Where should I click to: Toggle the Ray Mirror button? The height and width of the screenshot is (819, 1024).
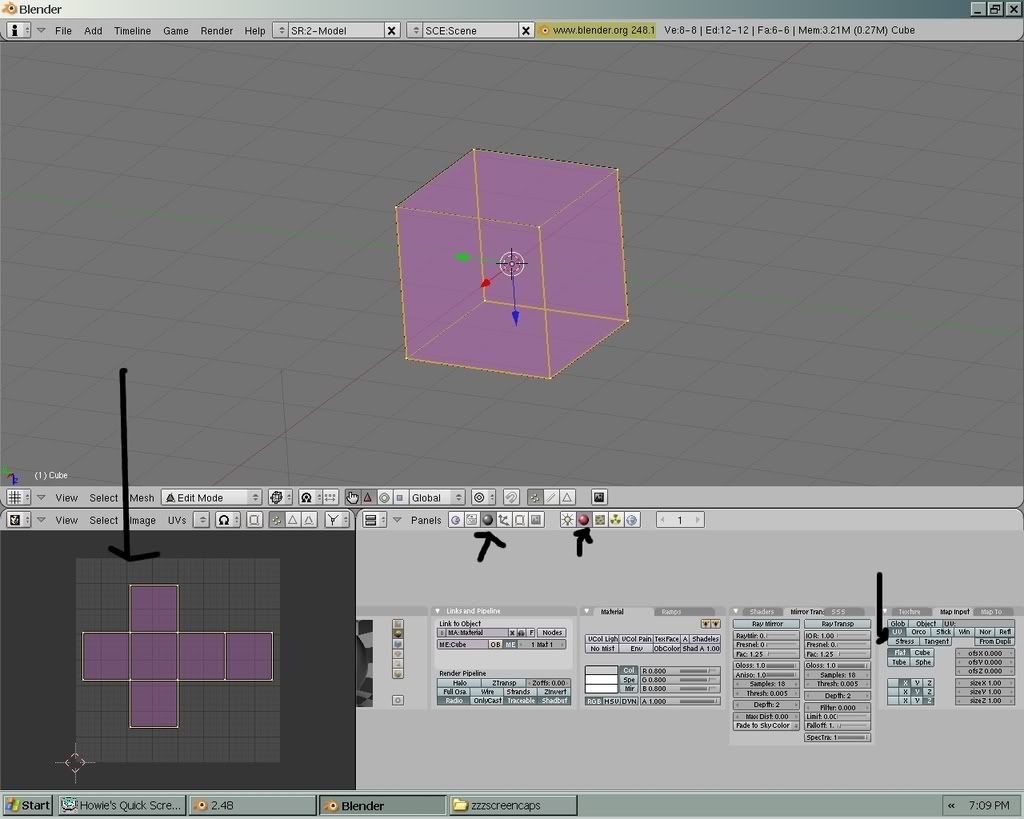pos(767,623)
